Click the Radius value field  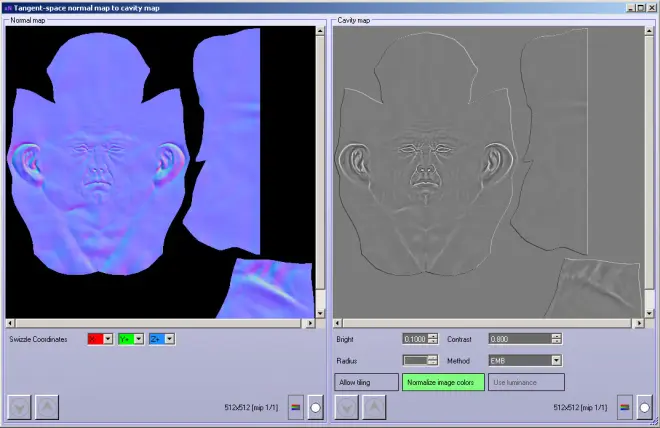[415, 361]
